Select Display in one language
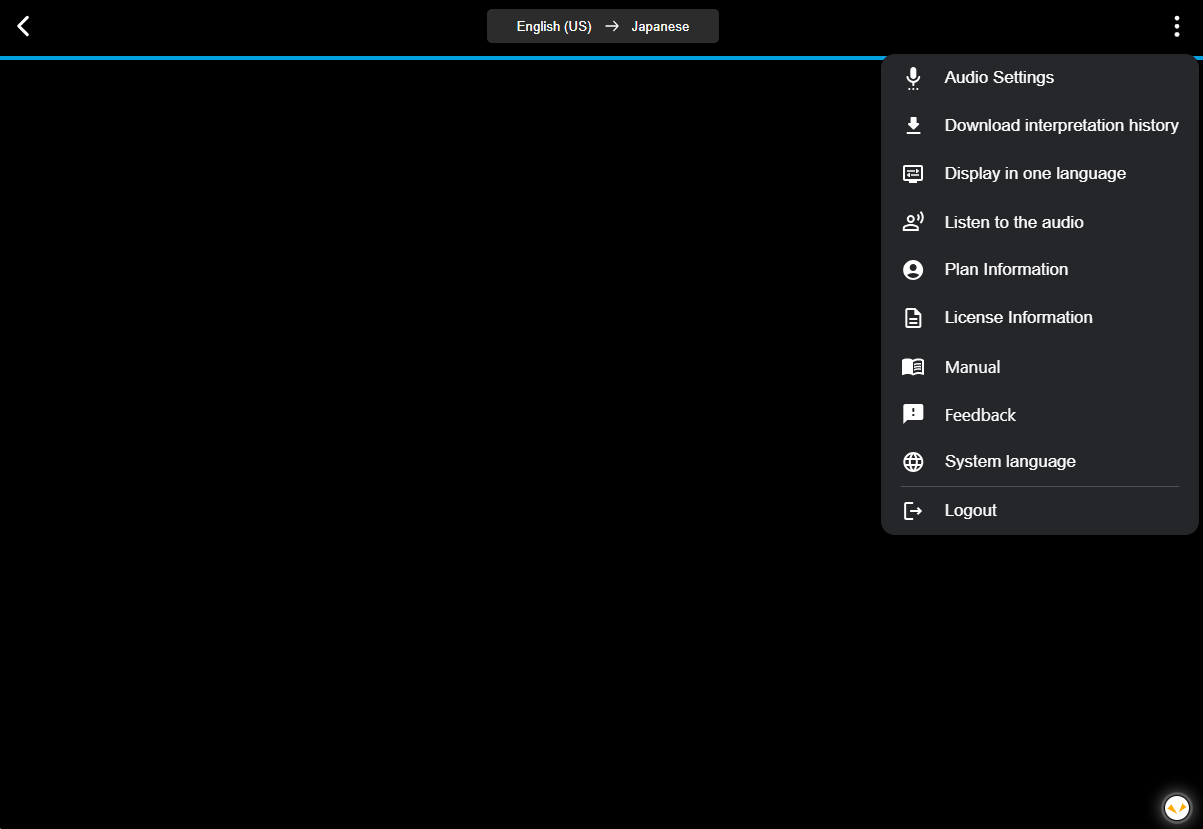The width and height of the screenshot is (1203, 829). [1035, 174]
